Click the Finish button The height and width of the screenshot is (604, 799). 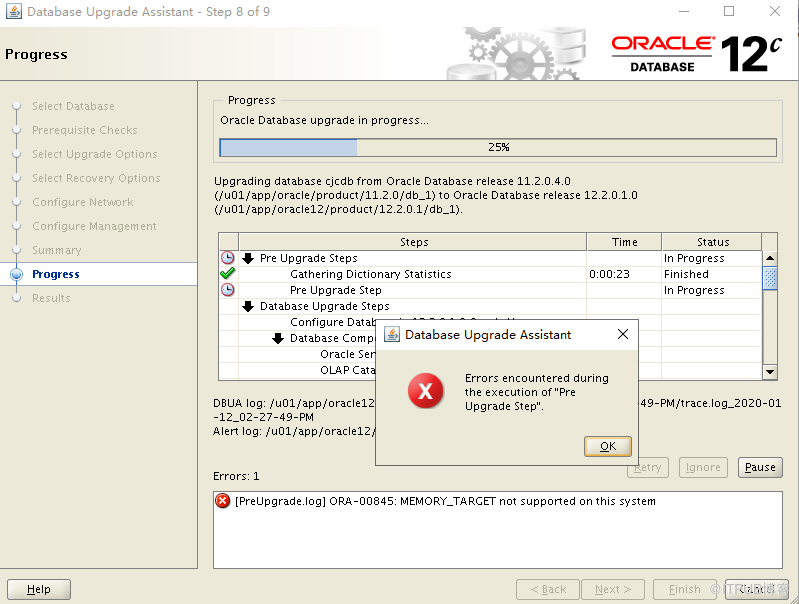[x=684, y=589]
